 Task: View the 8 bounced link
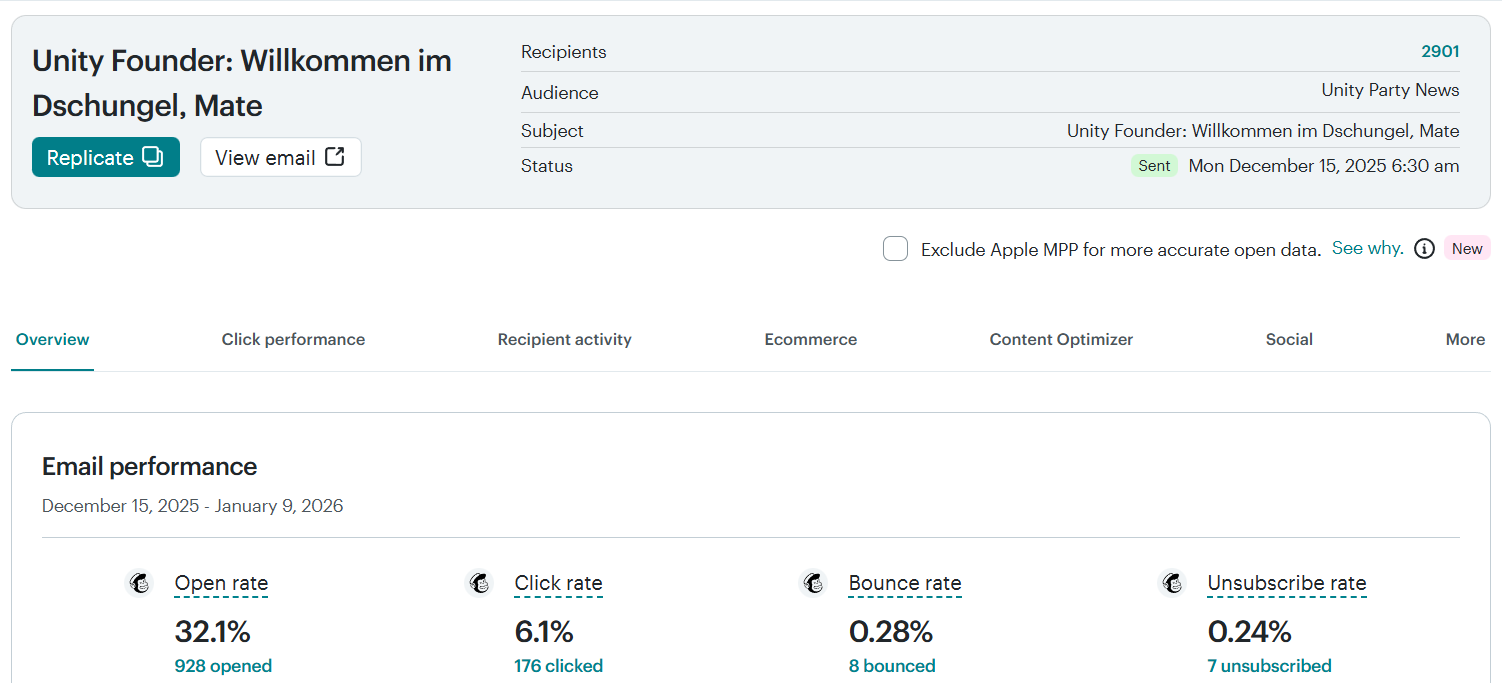tap(892, 666)
